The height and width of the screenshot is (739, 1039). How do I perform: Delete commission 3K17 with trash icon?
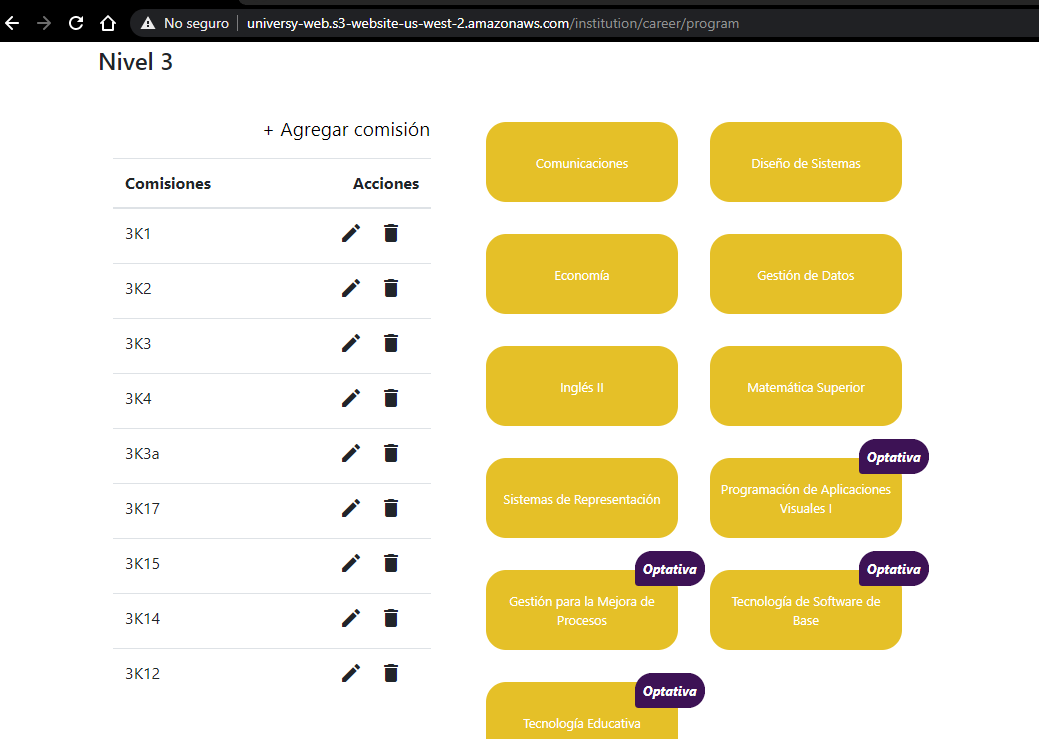point(391,508)
